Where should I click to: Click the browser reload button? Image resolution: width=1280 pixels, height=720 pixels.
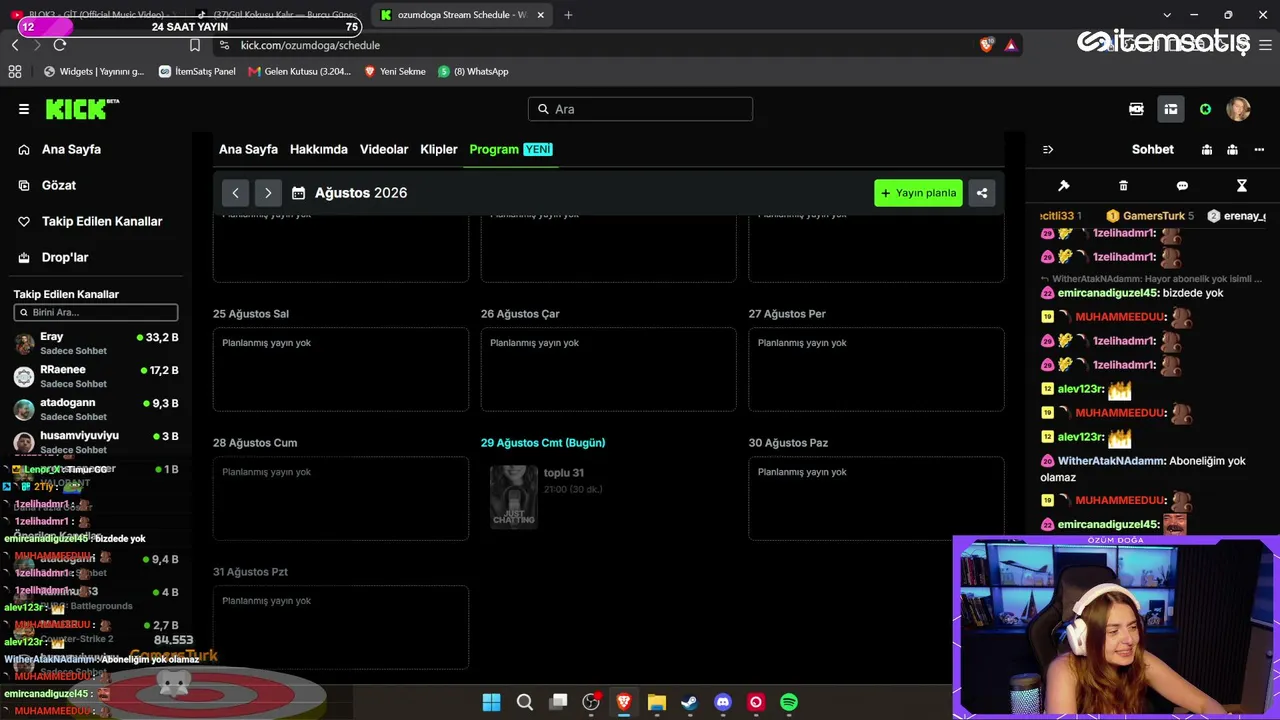[x=60, y=45]
